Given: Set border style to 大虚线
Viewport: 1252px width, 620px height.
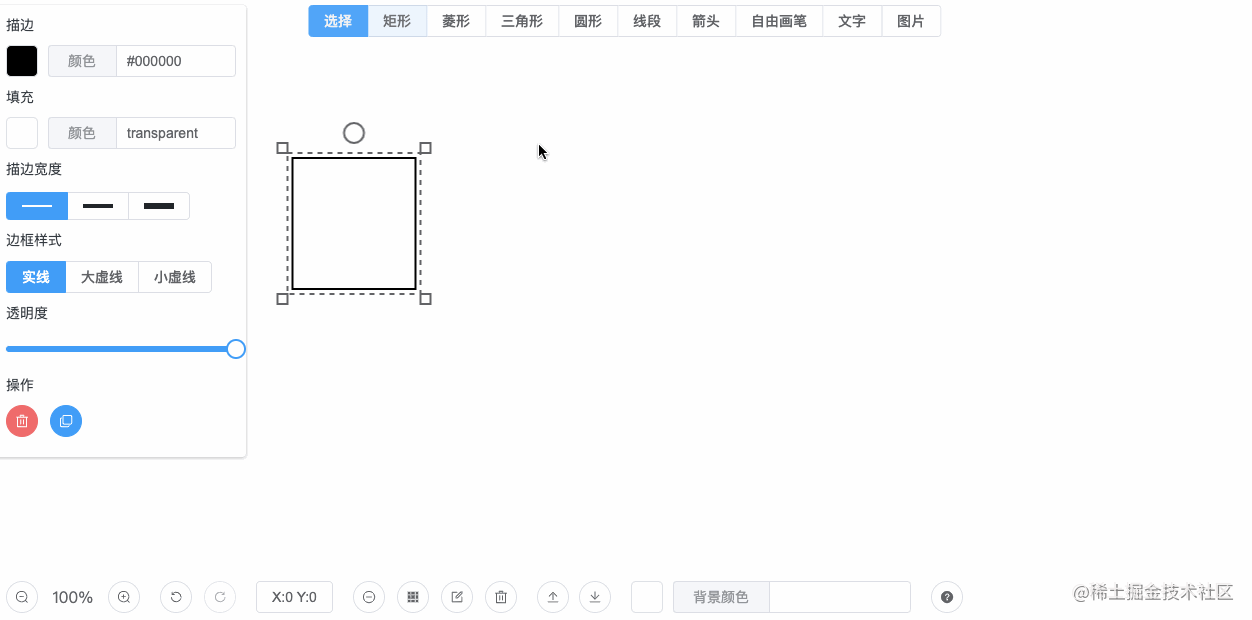Looking at the screenshot, I should pyautogui.click(x=102, y=277).
